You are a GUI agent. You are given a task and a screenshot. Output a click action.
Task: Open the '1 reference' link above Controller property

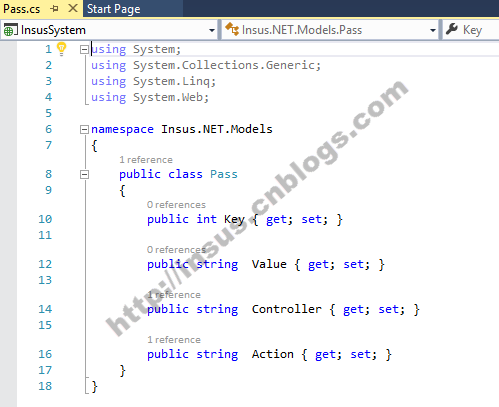pyautogui.click(x=174, y=295)
